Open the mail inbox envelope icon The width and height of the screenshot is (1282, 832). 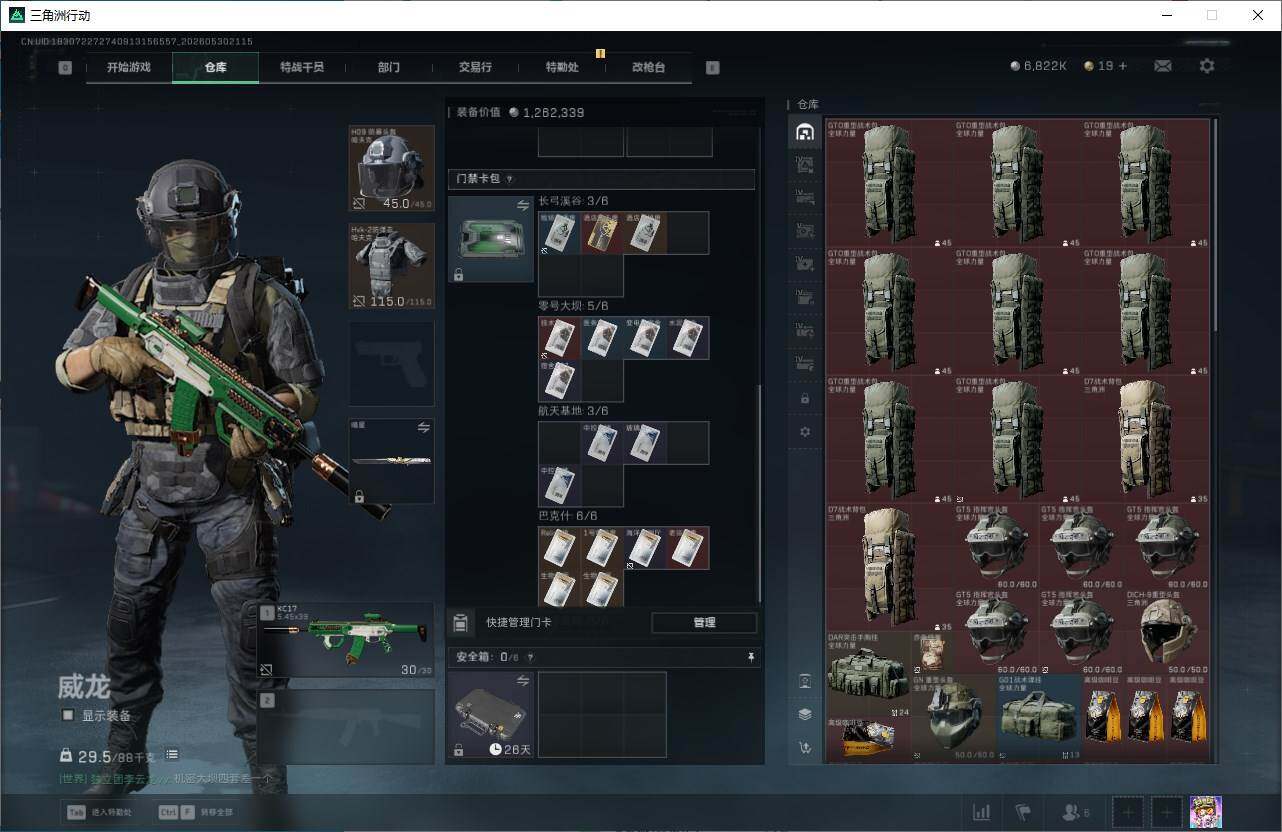(1162, 66)
